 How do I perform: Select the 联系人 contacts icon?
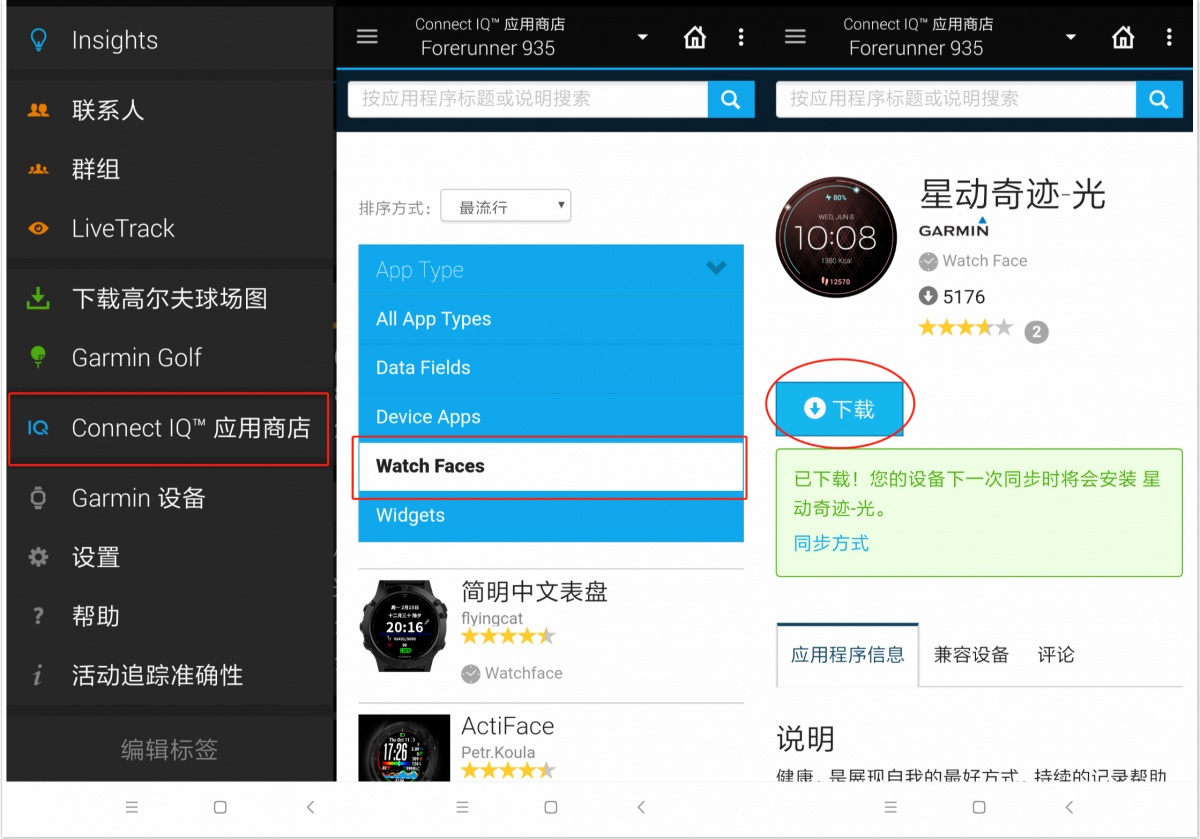click(38, 110)
